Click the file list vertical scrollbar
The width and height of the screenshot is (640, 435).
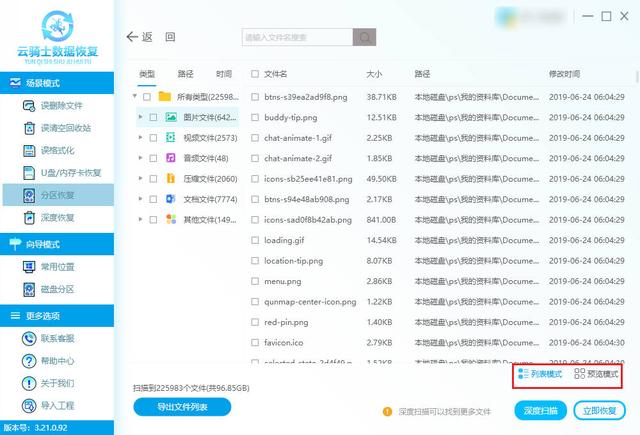638,76
